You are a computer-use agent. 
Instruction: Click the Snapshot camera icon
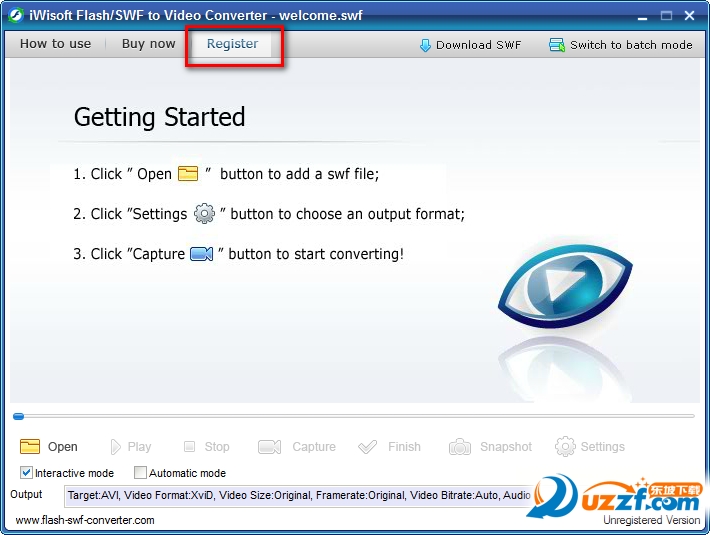(x=460, y=447)
